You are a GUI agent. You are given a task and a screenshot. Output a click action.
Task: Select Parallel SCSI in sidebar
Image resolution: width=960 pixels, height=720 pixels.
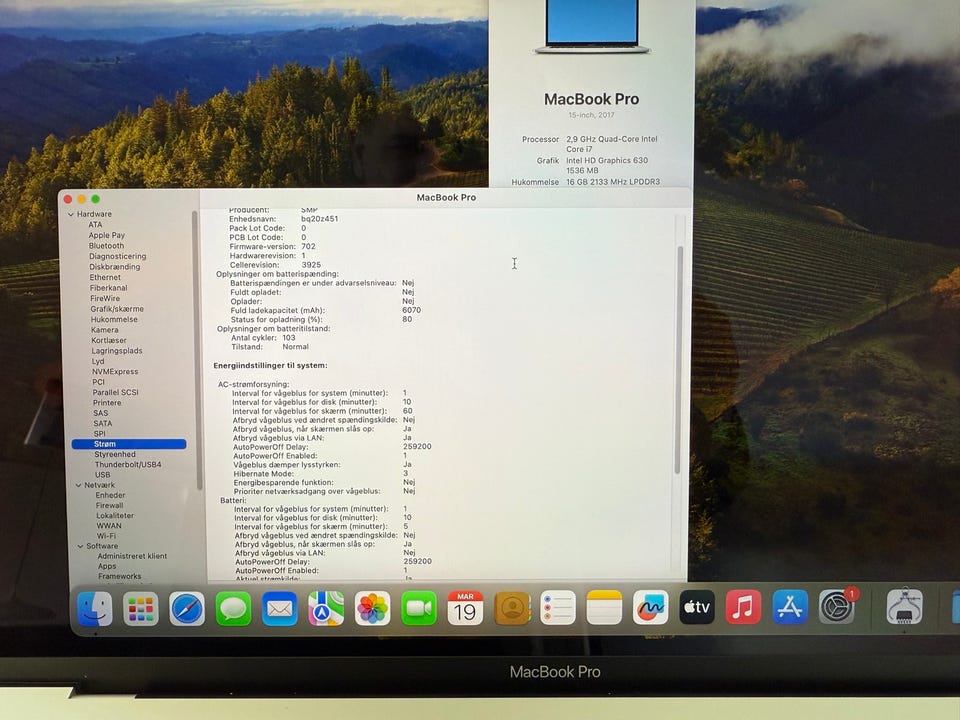tap(116, 392)
